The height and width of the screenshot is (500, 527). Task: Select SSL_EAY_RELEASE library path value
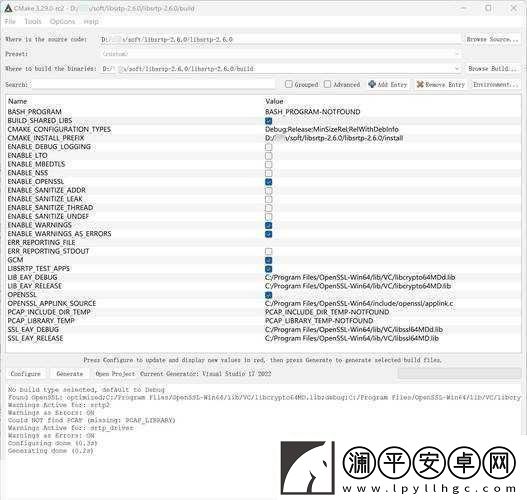coord(352,338)
